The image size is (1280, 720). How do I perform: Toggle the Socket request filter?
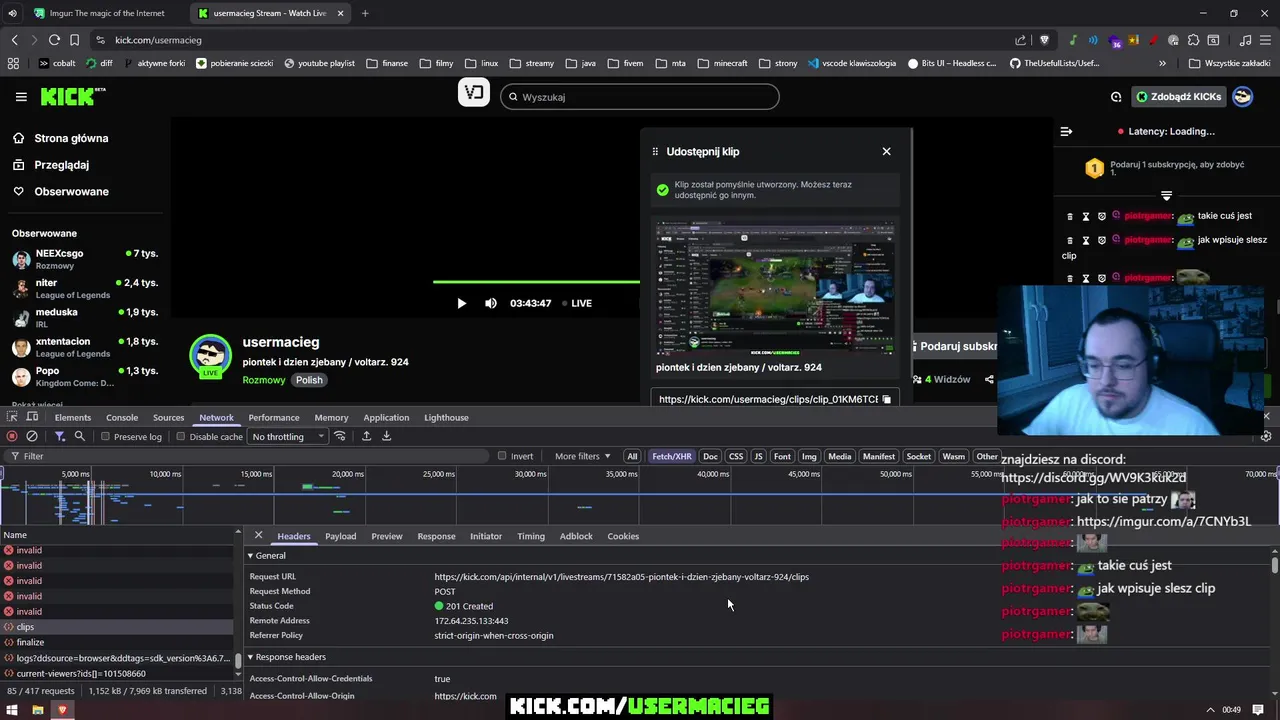coord(918,456)
